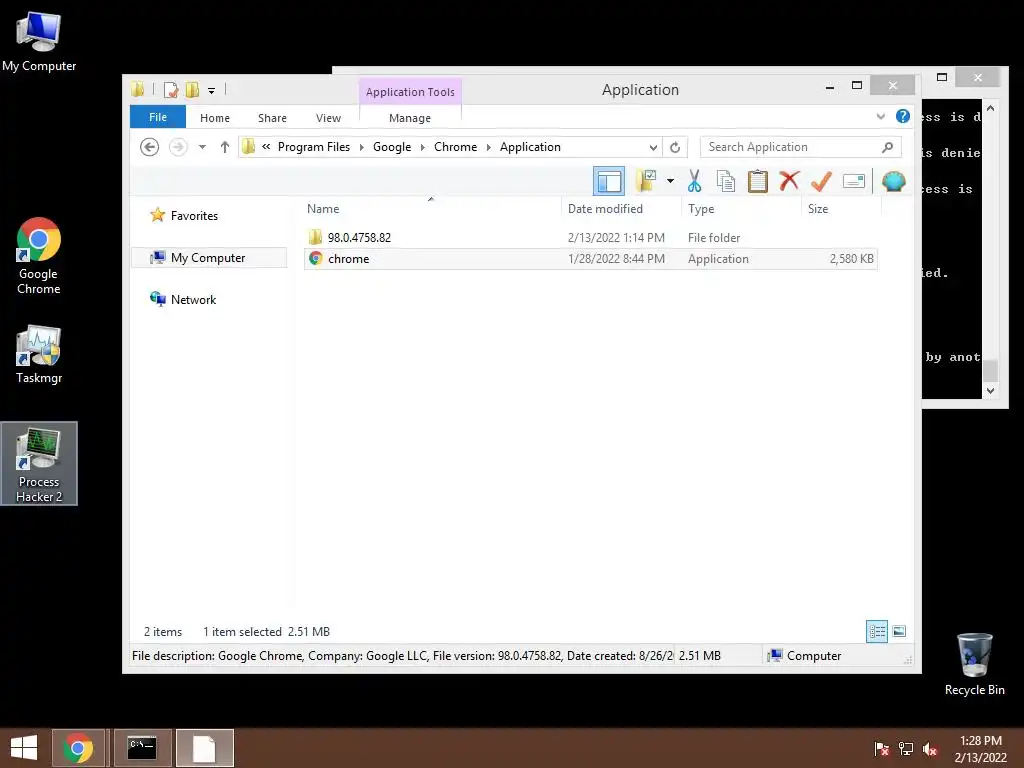
Task: Click the Forward arrow navigation button
Action: [x=178, y=147]
